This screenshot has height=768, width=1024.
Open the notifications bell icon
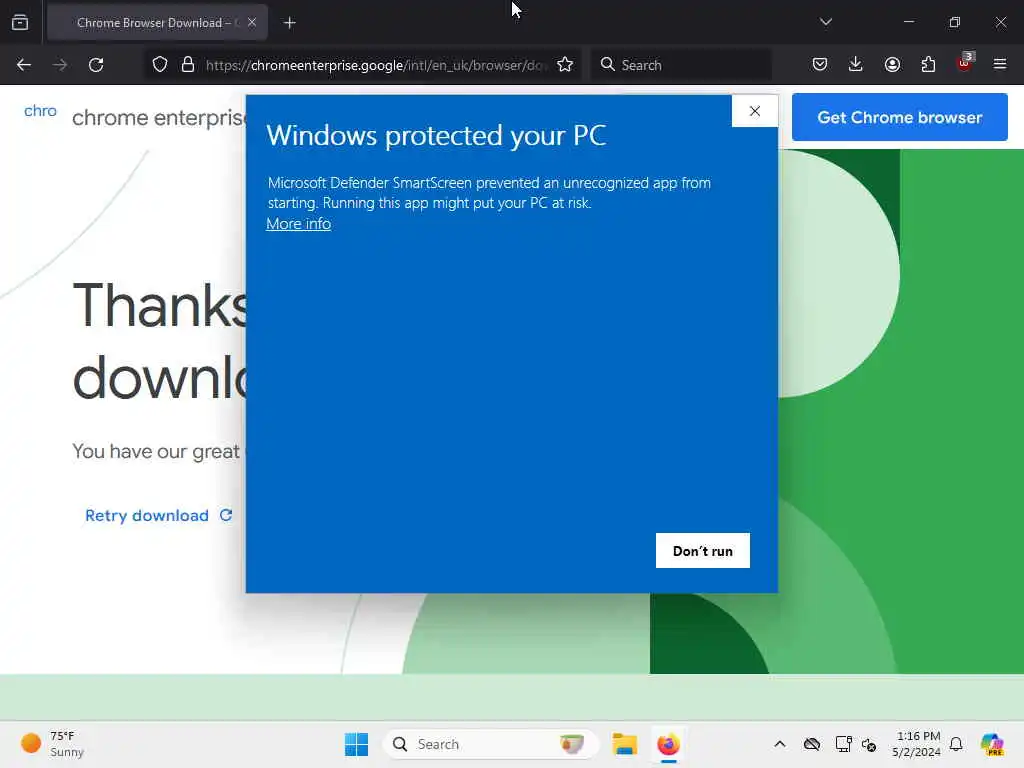tap(956, 744)
